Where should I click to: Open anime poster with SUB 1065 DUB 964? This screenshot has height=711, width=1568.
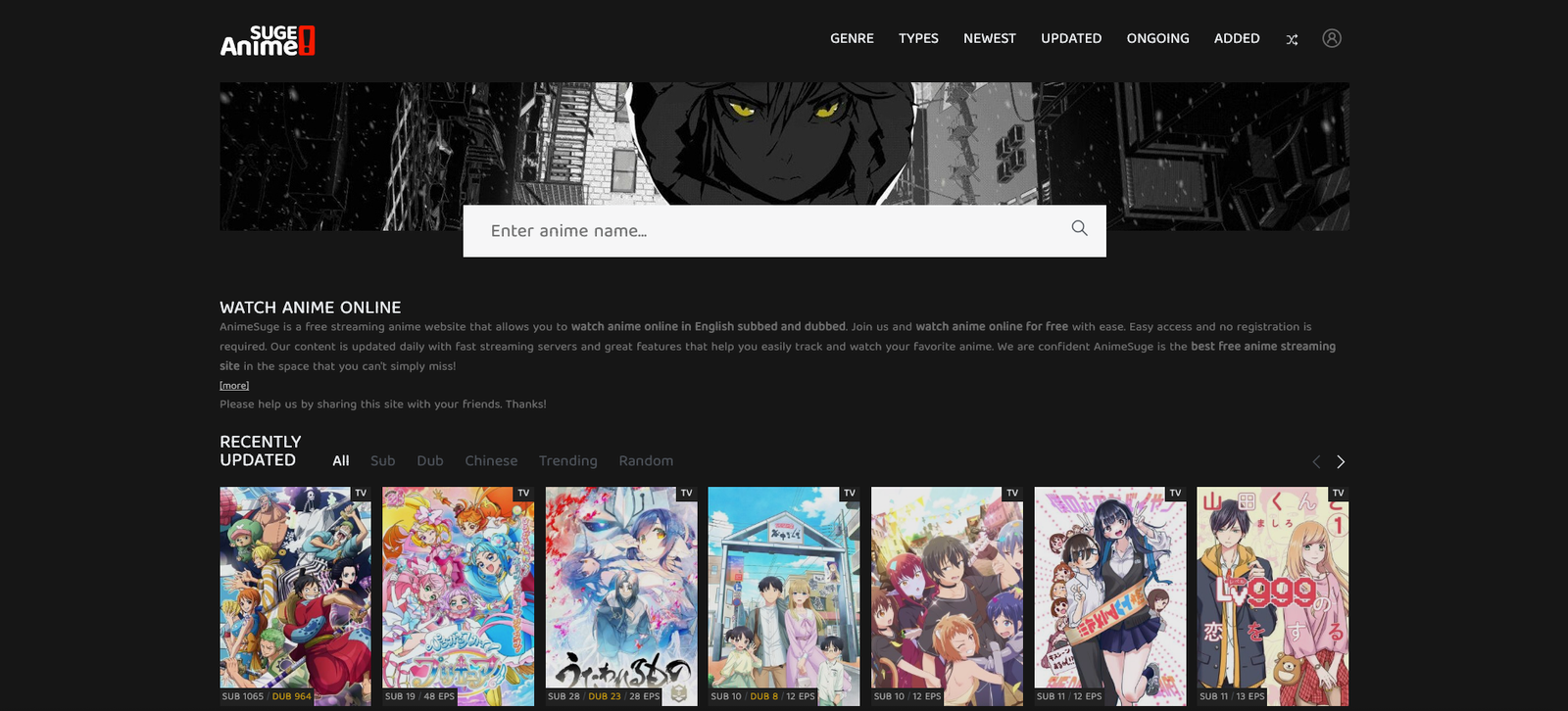pos(295,596)
